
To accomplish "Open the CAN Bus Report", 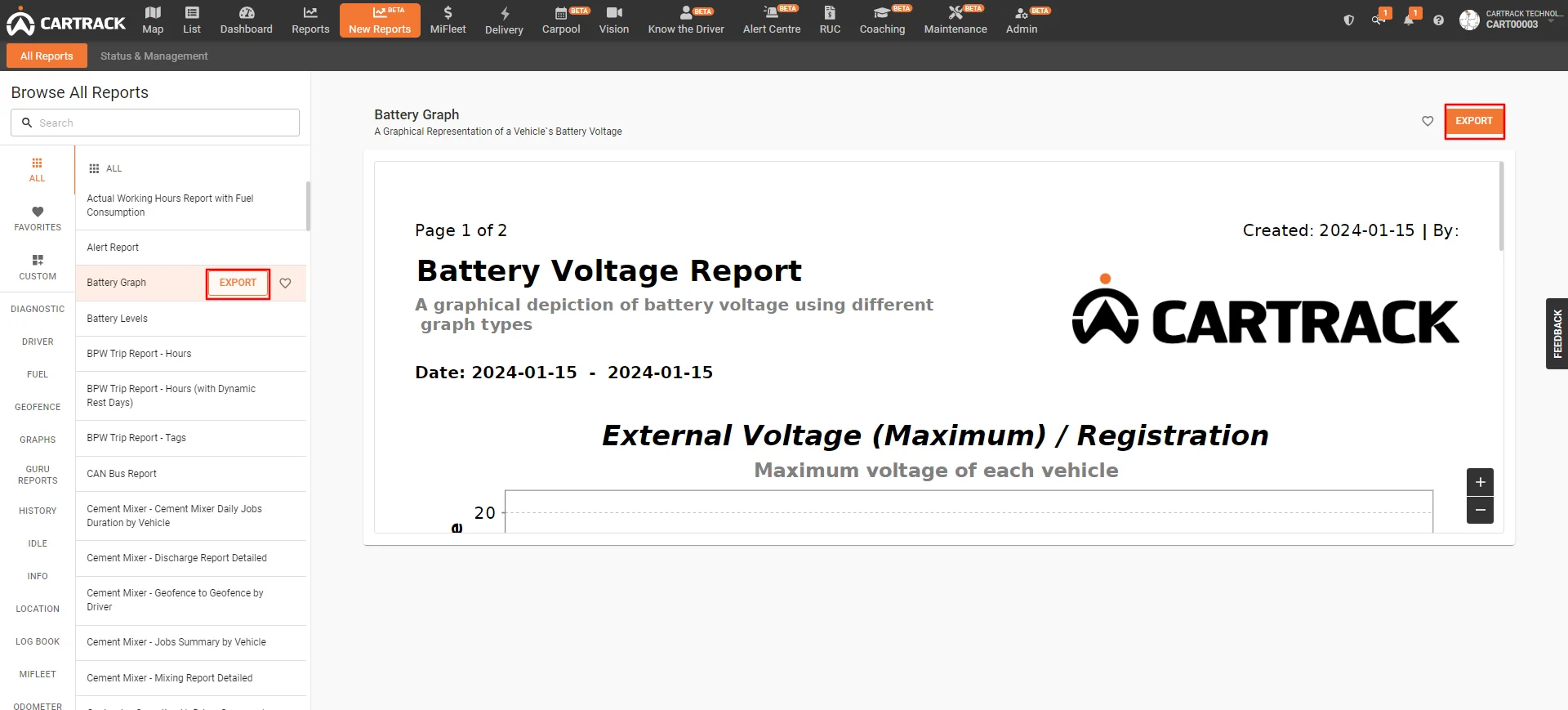I will pyautogui.click(x=191, y=474).
